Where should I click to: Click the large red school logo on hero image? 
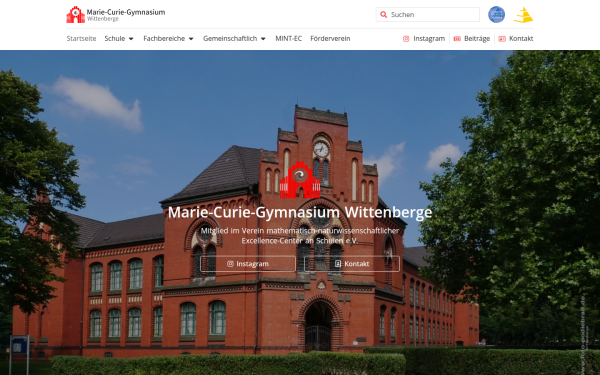pos(300,180)
